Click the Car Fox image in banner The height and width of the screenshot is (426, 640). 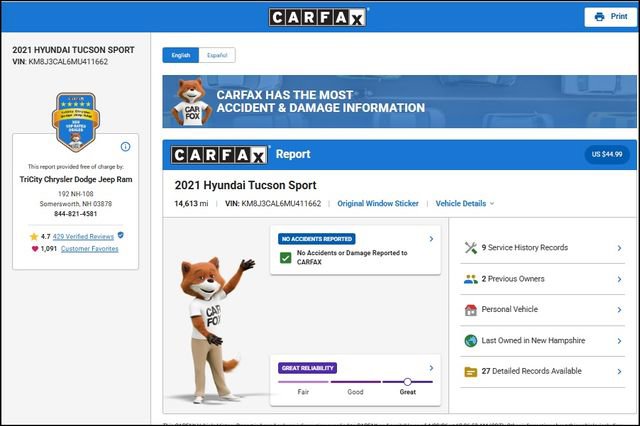(x=191, y=102)
